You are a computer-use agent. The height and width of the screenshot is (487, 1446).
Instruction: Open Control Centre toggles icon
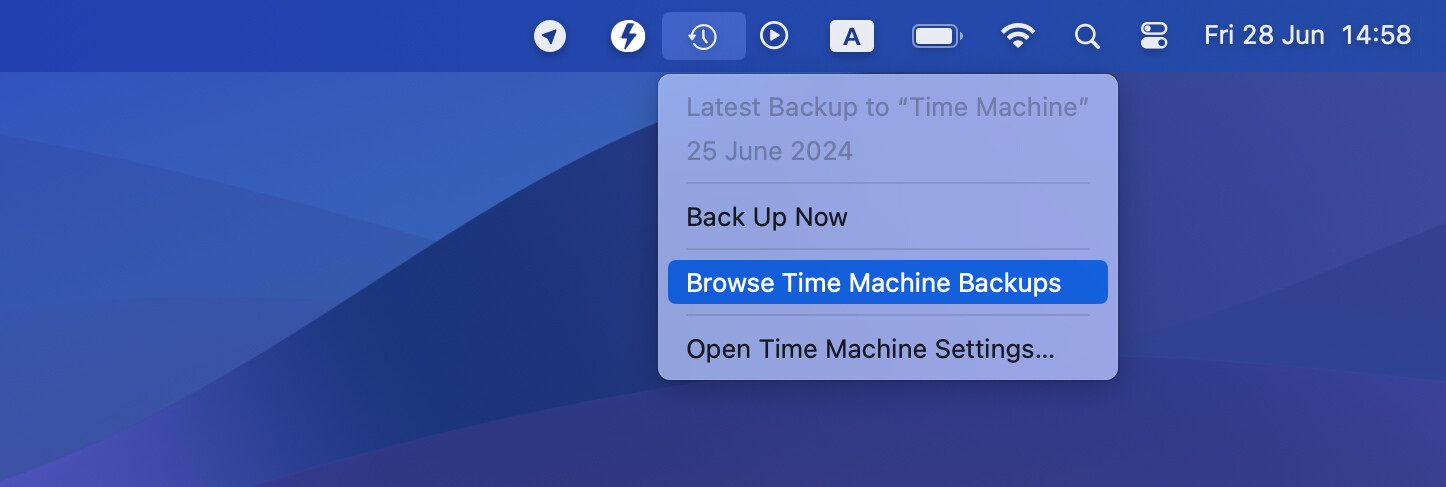(x=1154, y=37)
